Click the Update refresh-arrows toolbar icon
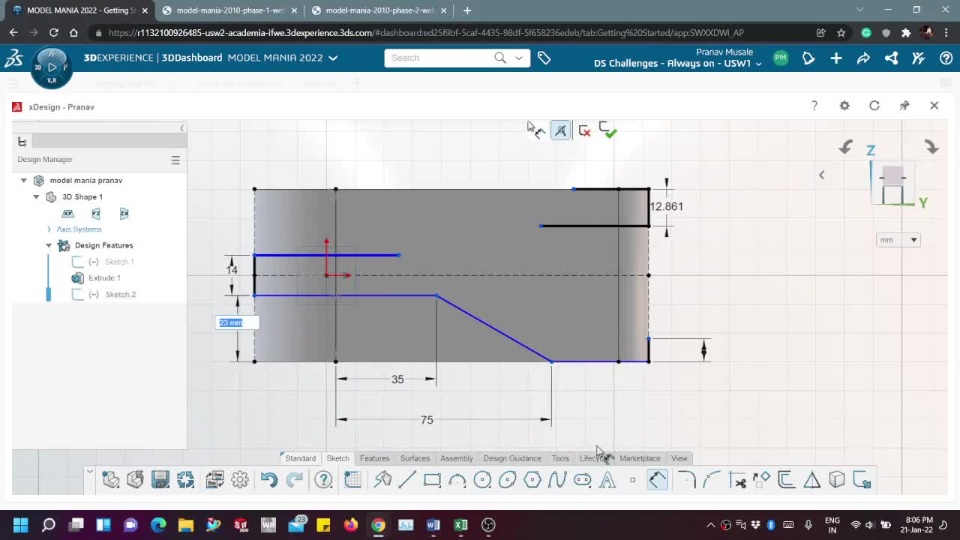Viewport: 960px width, 540px height. 186,479
